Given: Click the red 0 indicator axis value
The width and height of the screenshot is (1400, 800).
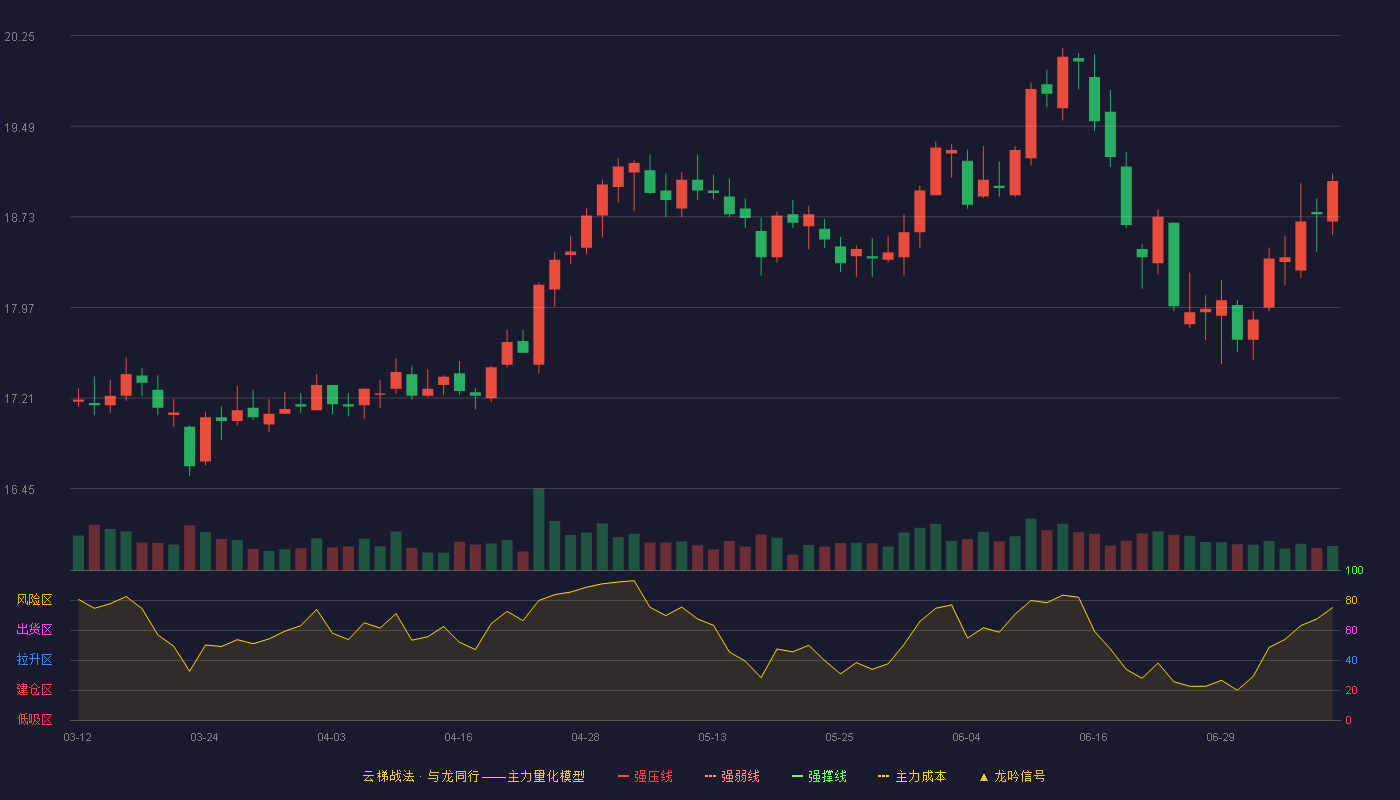Looking at the screenshot, I should pyautogui.click(x=1348, y=720).
